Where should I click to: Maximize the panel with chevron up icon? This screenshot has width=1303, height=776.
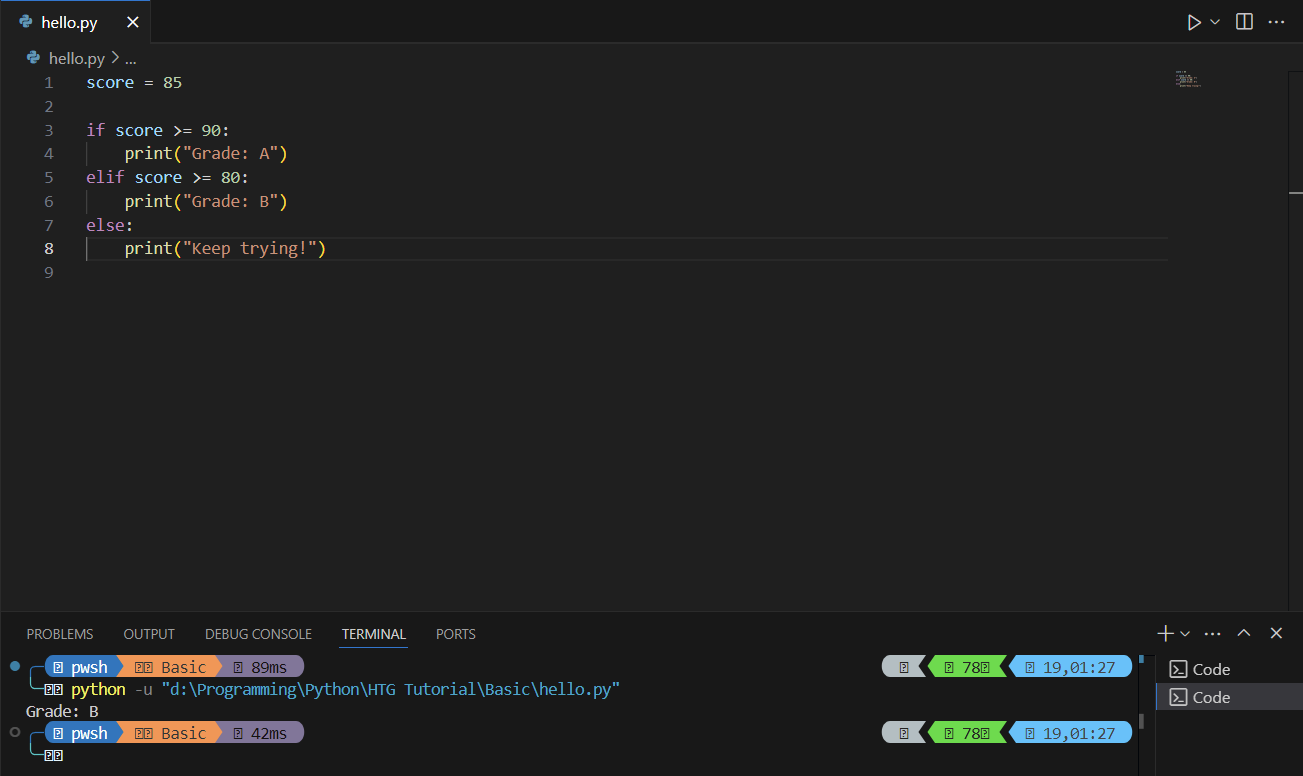[1244, 633]
